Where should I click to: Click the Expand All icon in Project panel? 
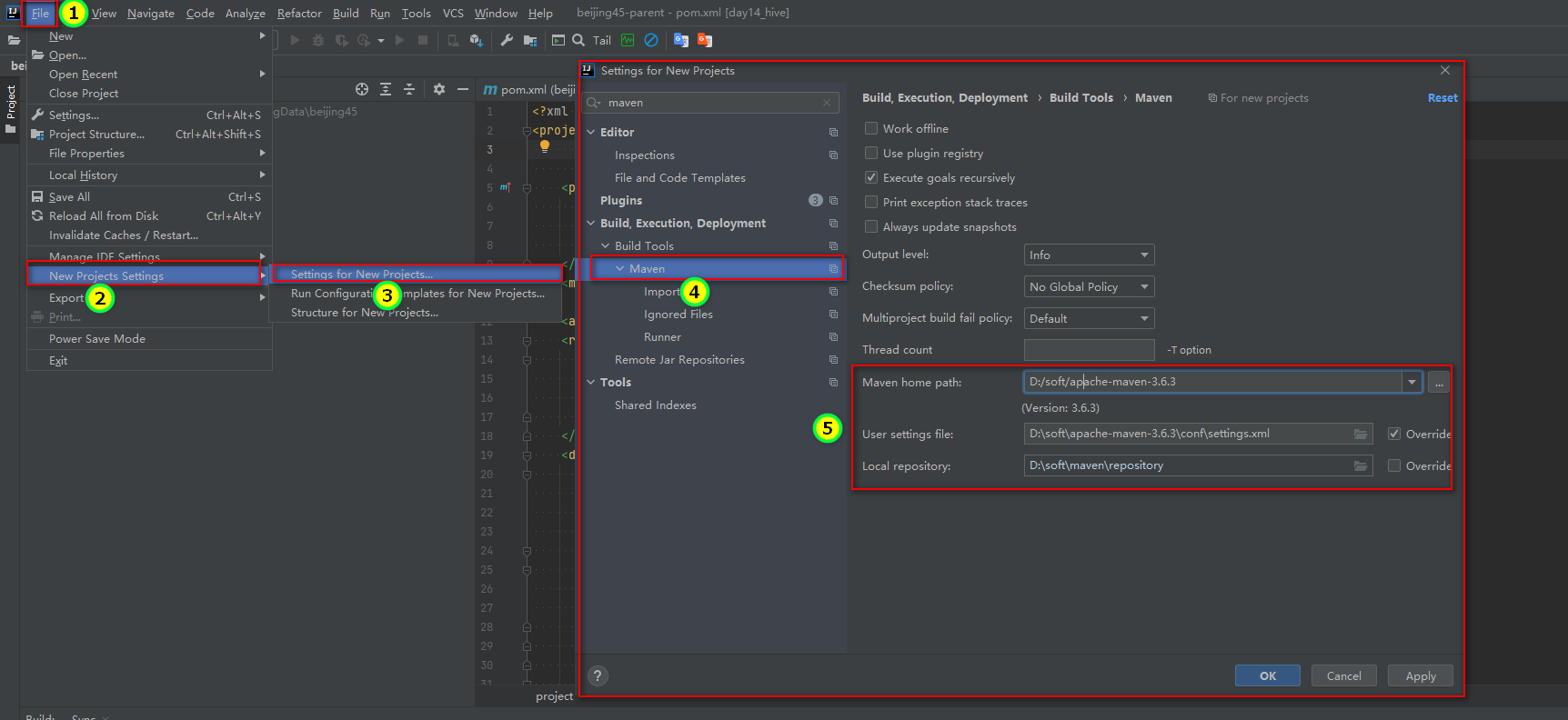[386, 89]
